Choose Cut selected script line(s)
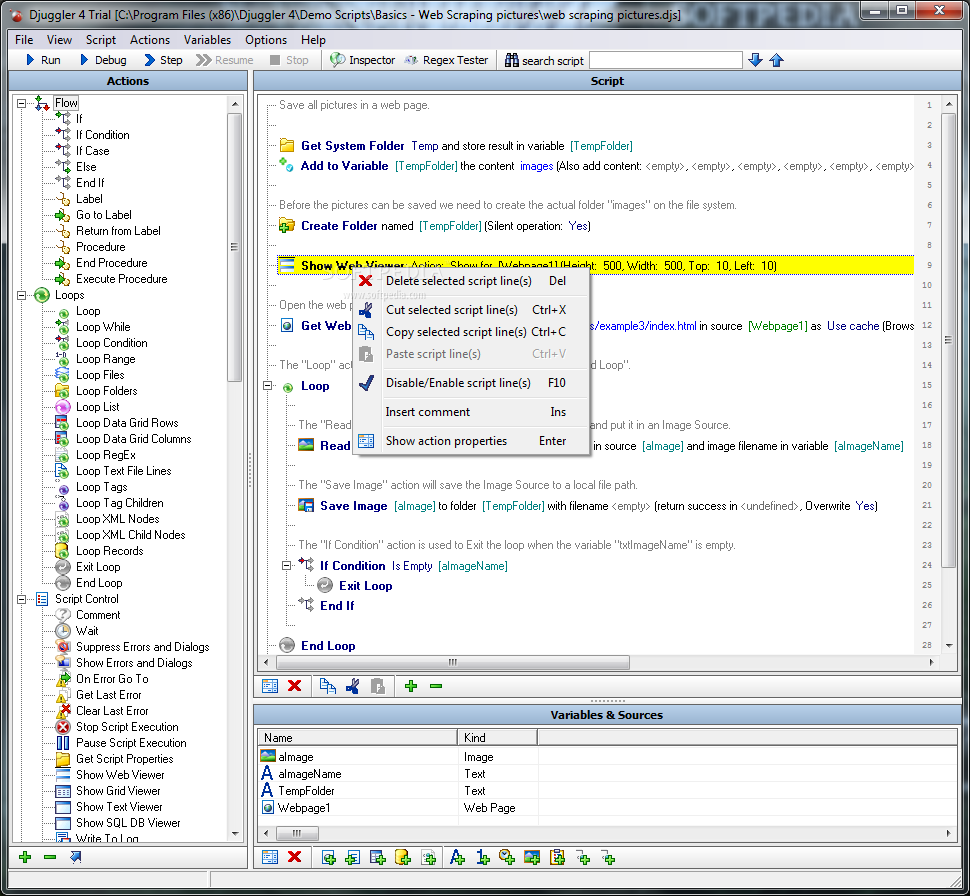 [471, 309]
